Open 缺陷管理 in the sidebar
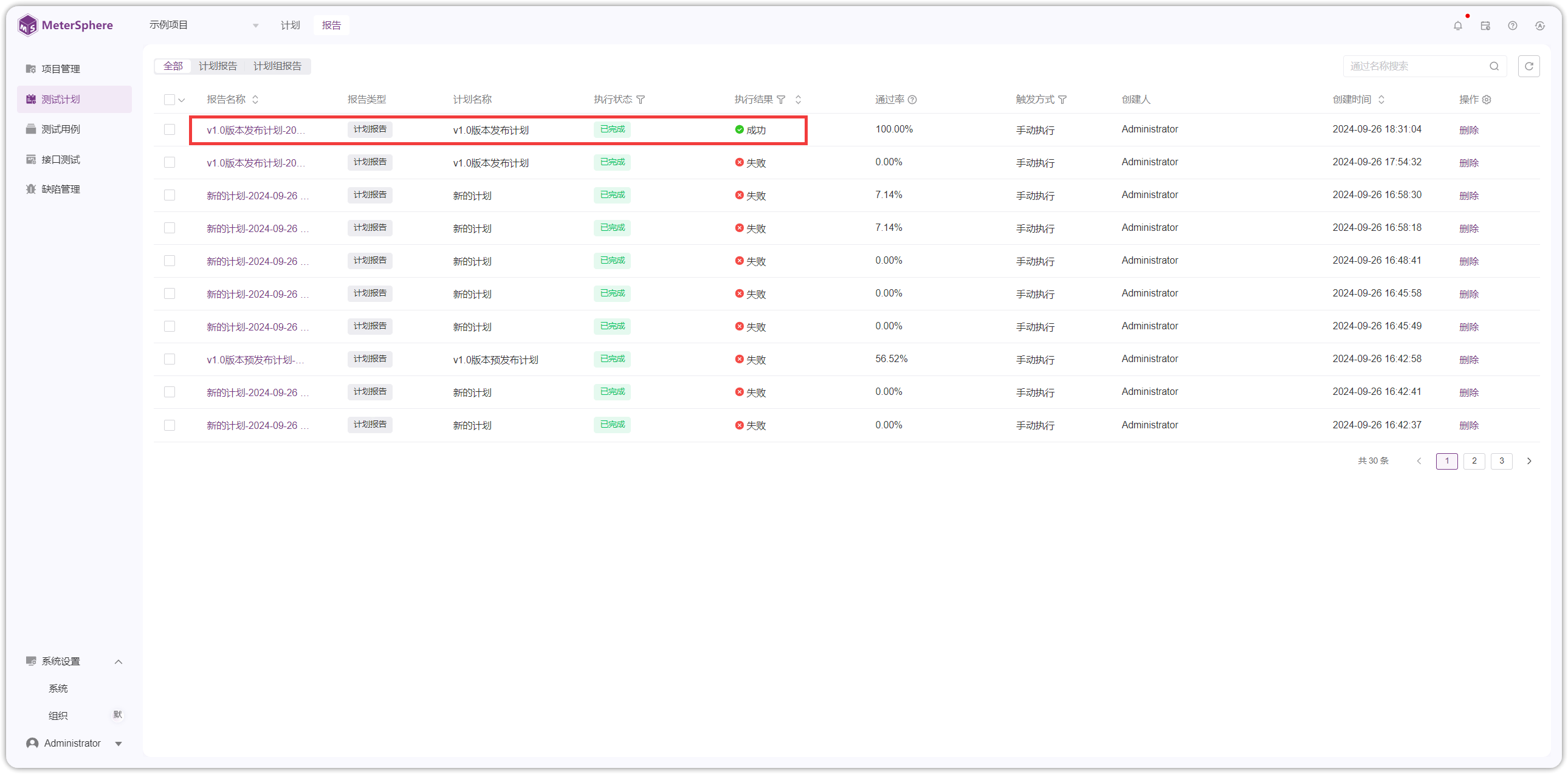1568x774 pixels. [x=74, y=189]
